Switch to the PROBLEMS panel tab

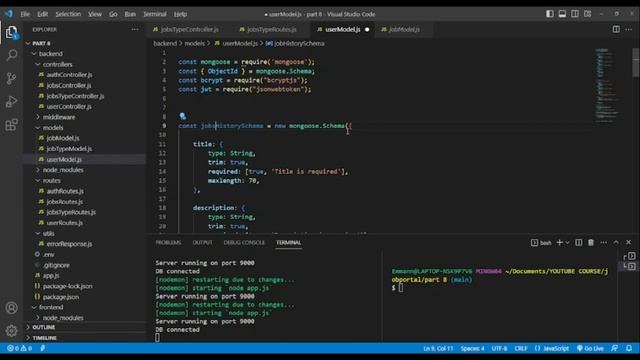coord(168,242)
